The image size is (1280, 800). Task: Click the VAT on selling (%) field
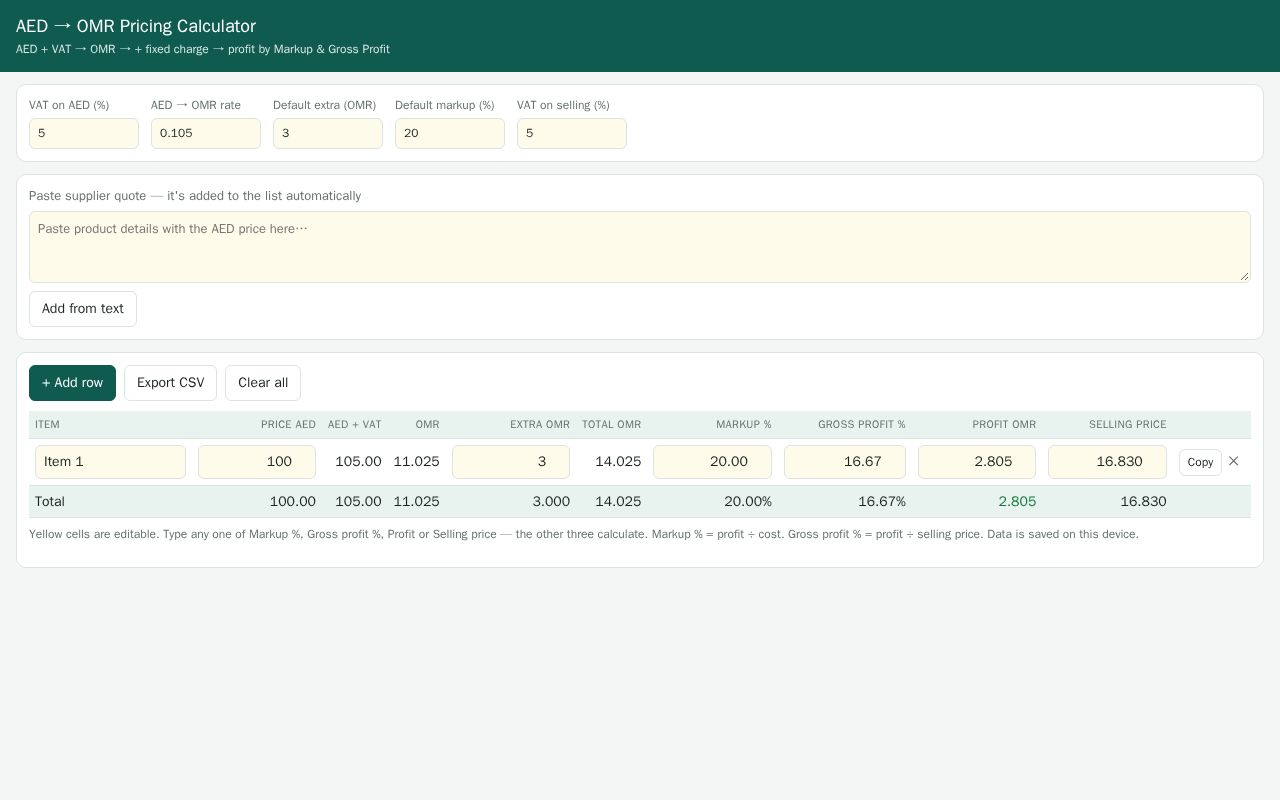click(x=572, y=133)
